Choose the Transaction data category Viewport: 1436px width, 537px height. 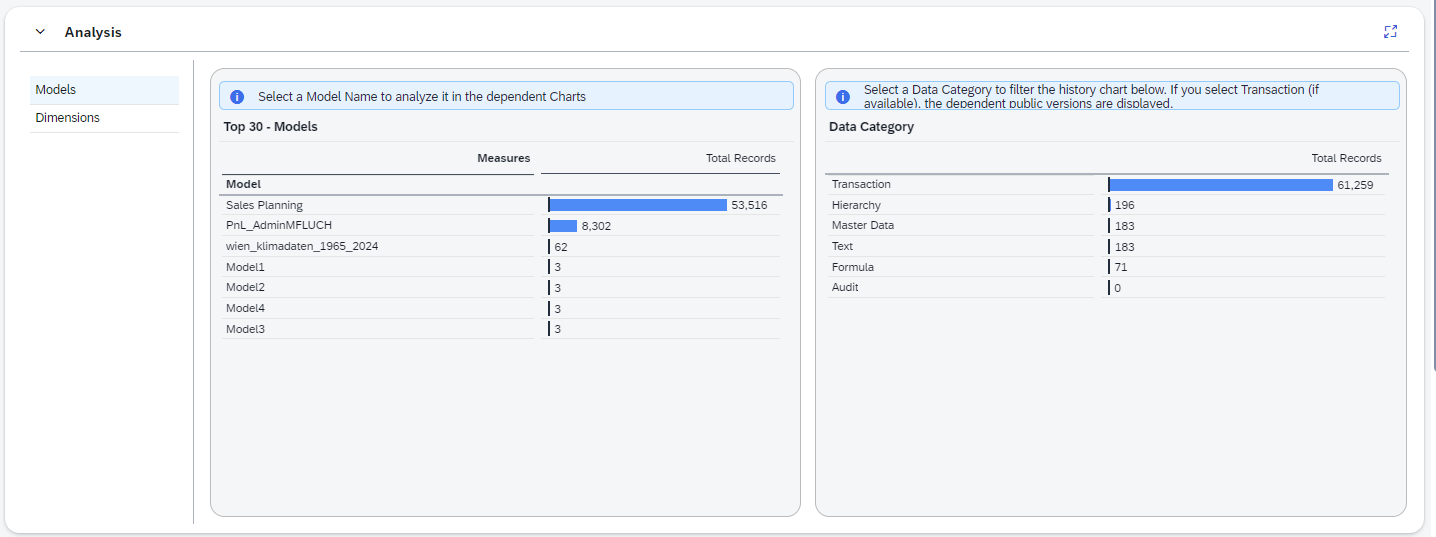[x=861, y=185]
